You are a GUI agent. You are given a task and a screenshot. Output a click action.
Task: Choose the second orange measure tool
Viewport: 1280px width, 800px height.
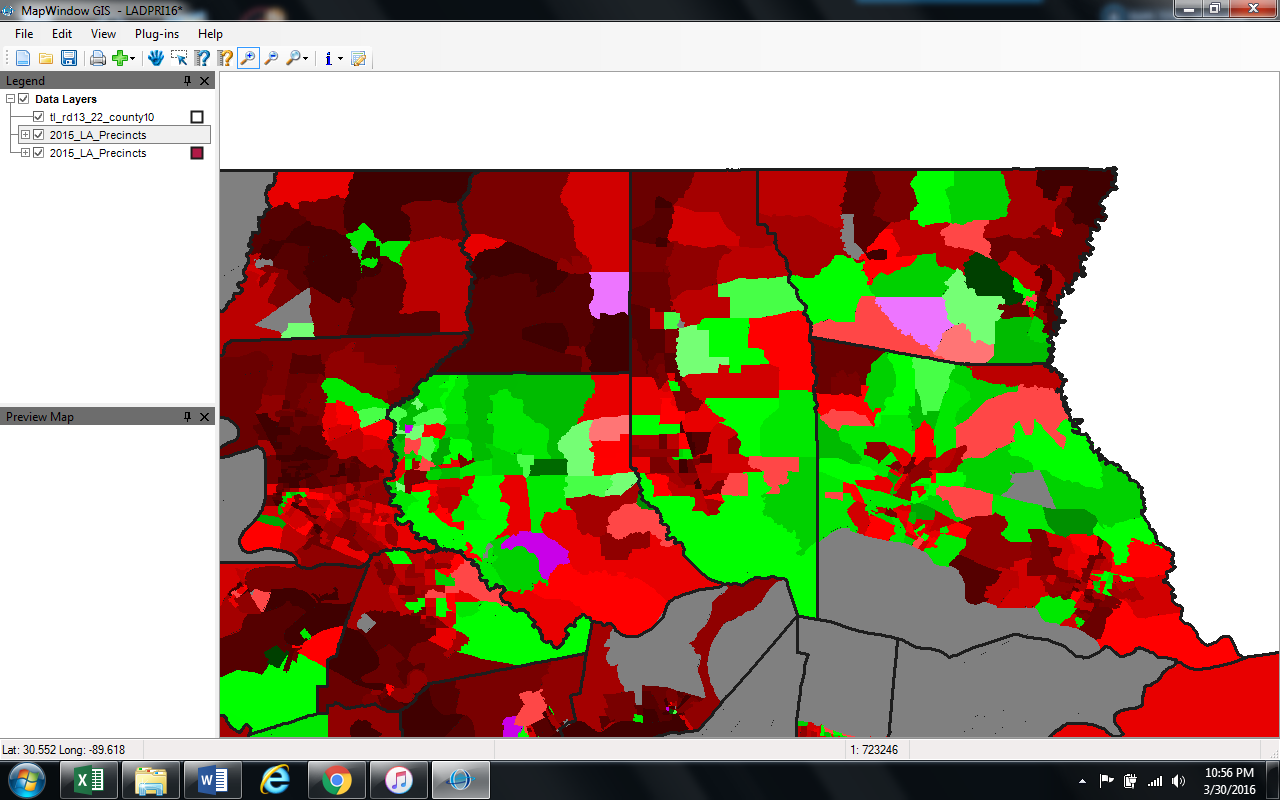[225, 58]
